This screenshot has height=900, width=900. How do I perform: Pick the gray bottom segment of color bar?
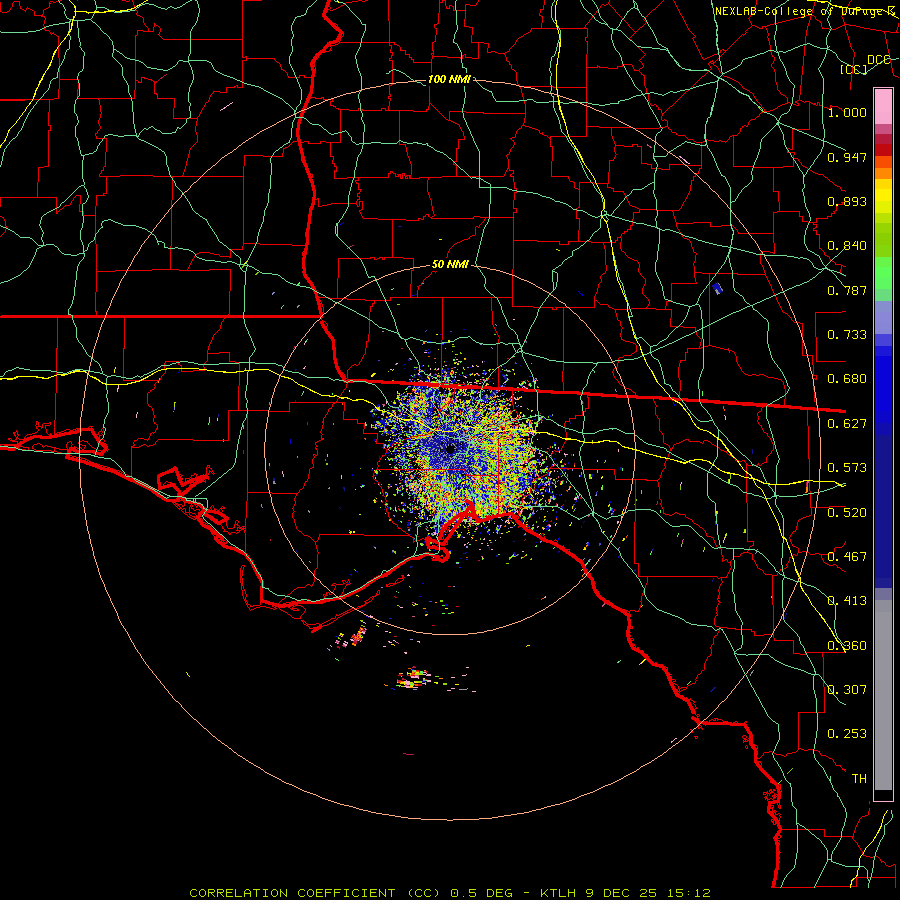click(883, 695)
